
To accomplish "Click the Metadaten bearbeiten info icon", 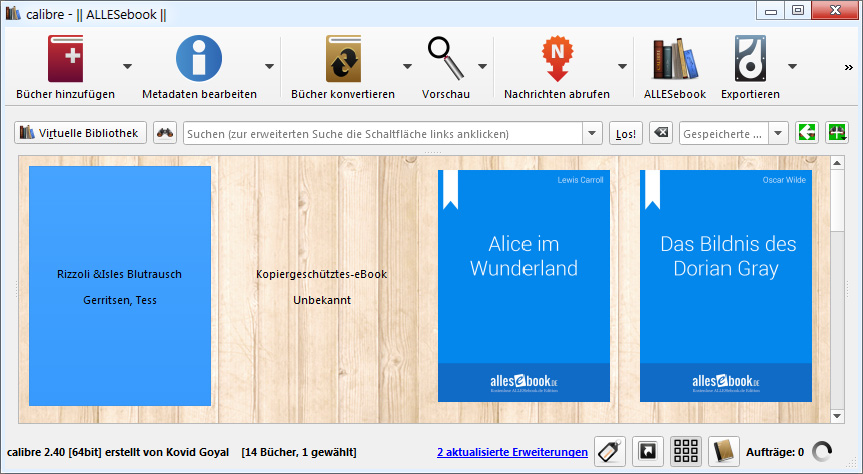I will [x=199, y=58].
